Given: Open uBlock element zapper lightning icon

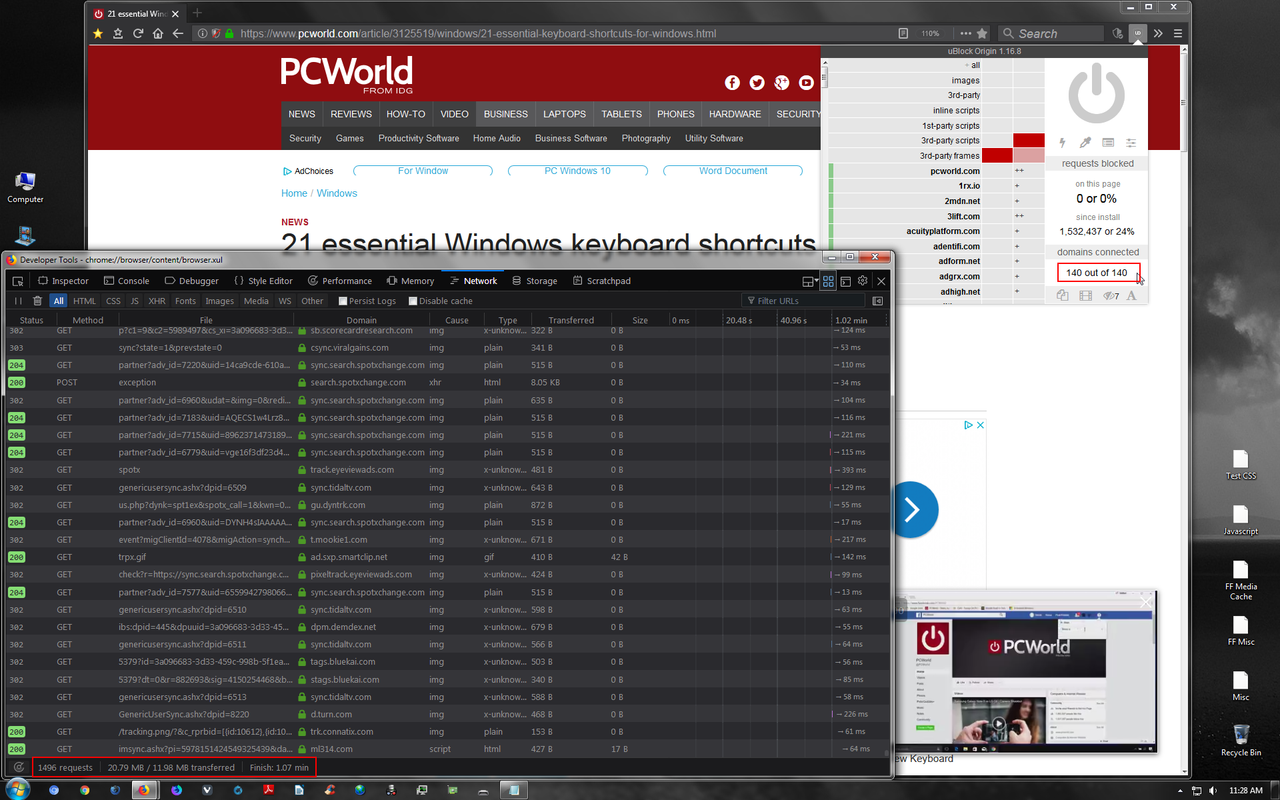Looking at the screenshot, I should click(x=1062, y=143).
